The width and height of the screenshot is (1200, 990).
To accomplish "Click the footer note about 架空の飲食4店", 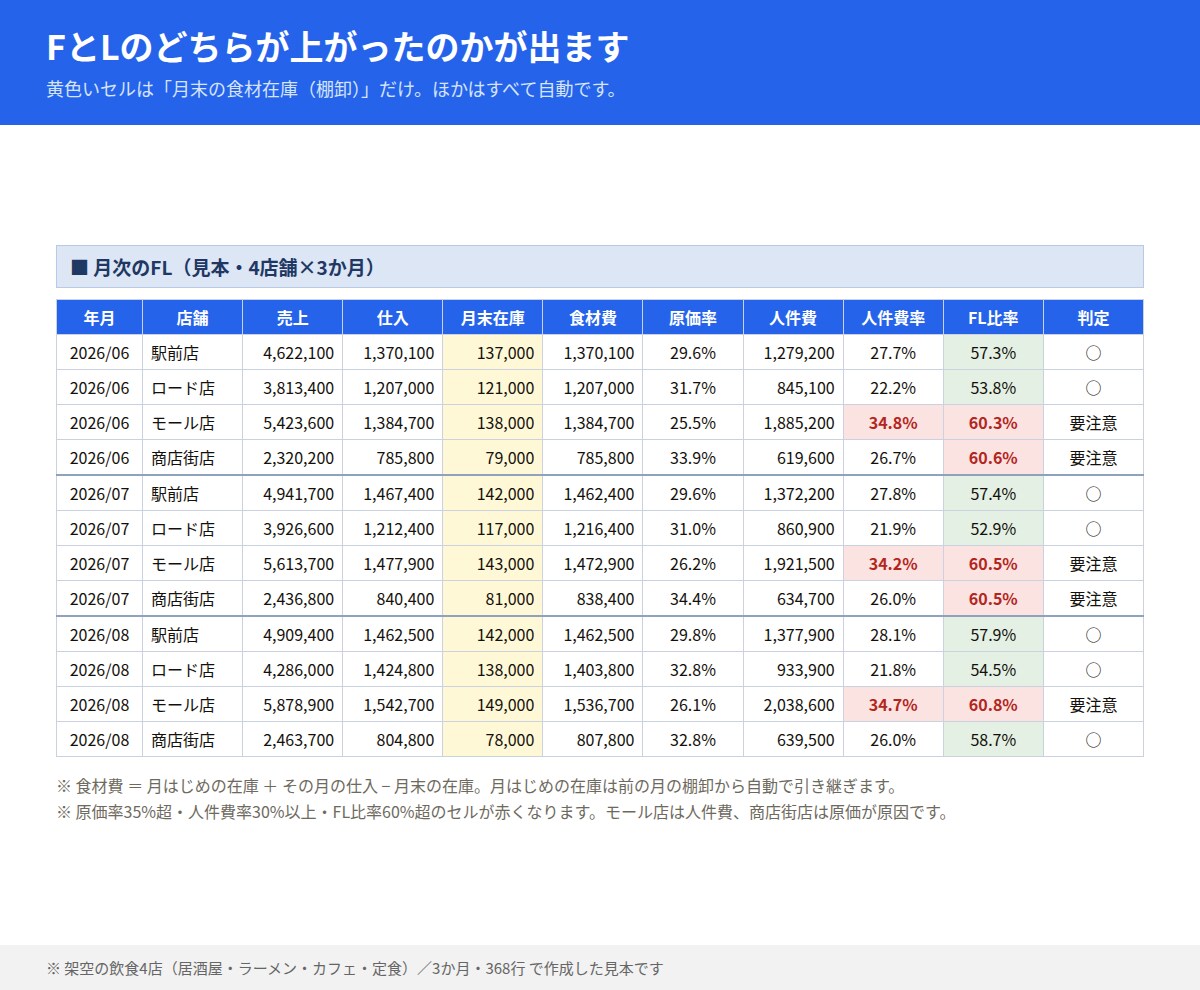I will point(355,968).
